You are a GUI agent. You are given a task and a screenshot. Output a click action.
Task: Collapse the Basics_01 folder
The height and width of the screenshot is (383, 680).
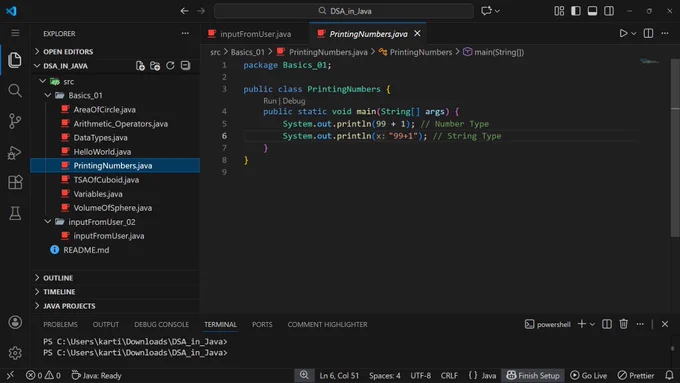pos(48,95)
